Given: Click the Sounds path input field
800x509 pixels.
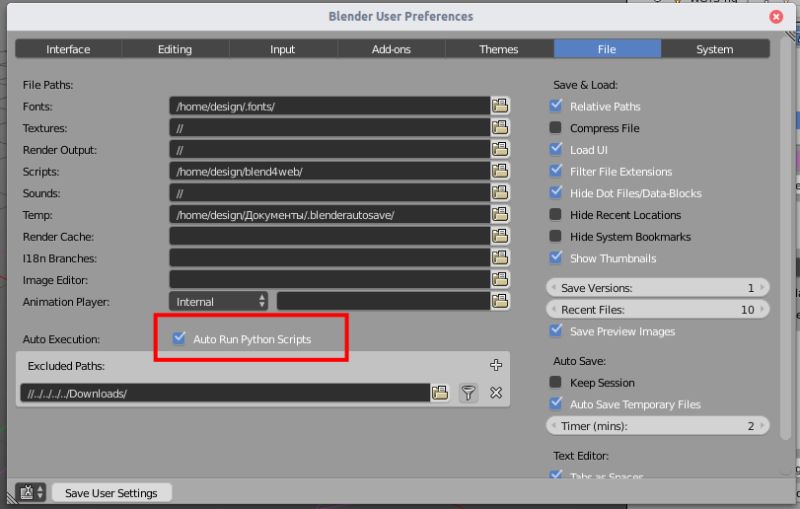Looking at the screenshot, I should 330,193.
